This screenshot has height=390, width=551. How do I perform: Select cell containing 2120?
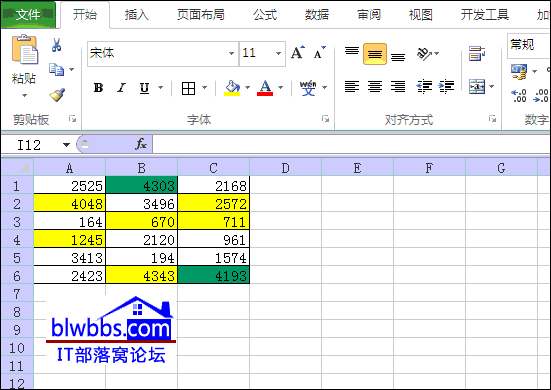click(142, 240)
